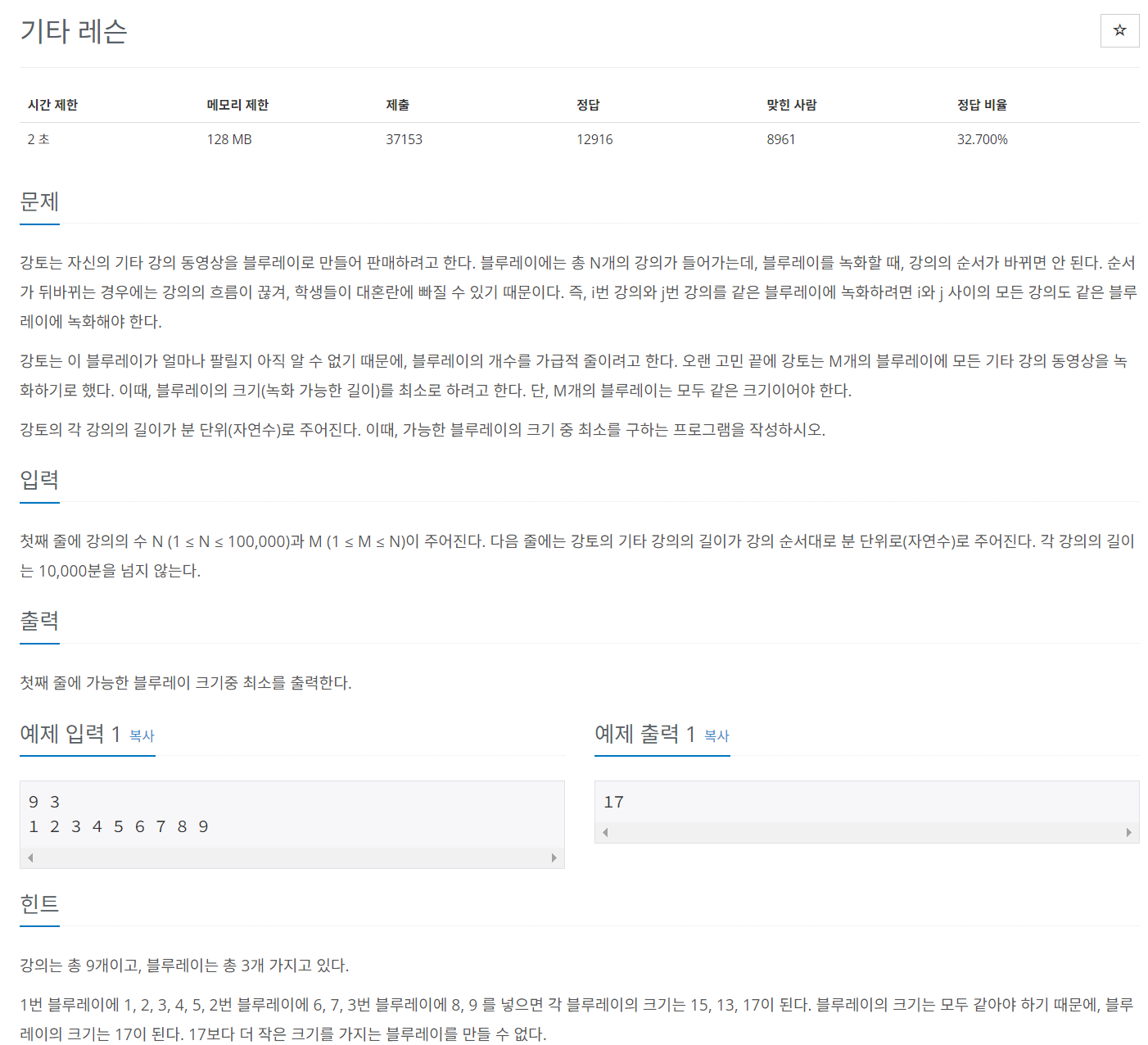
Task: Click first line '9 3' of example input
Action: pyautogui.click(x=44, y=802)
